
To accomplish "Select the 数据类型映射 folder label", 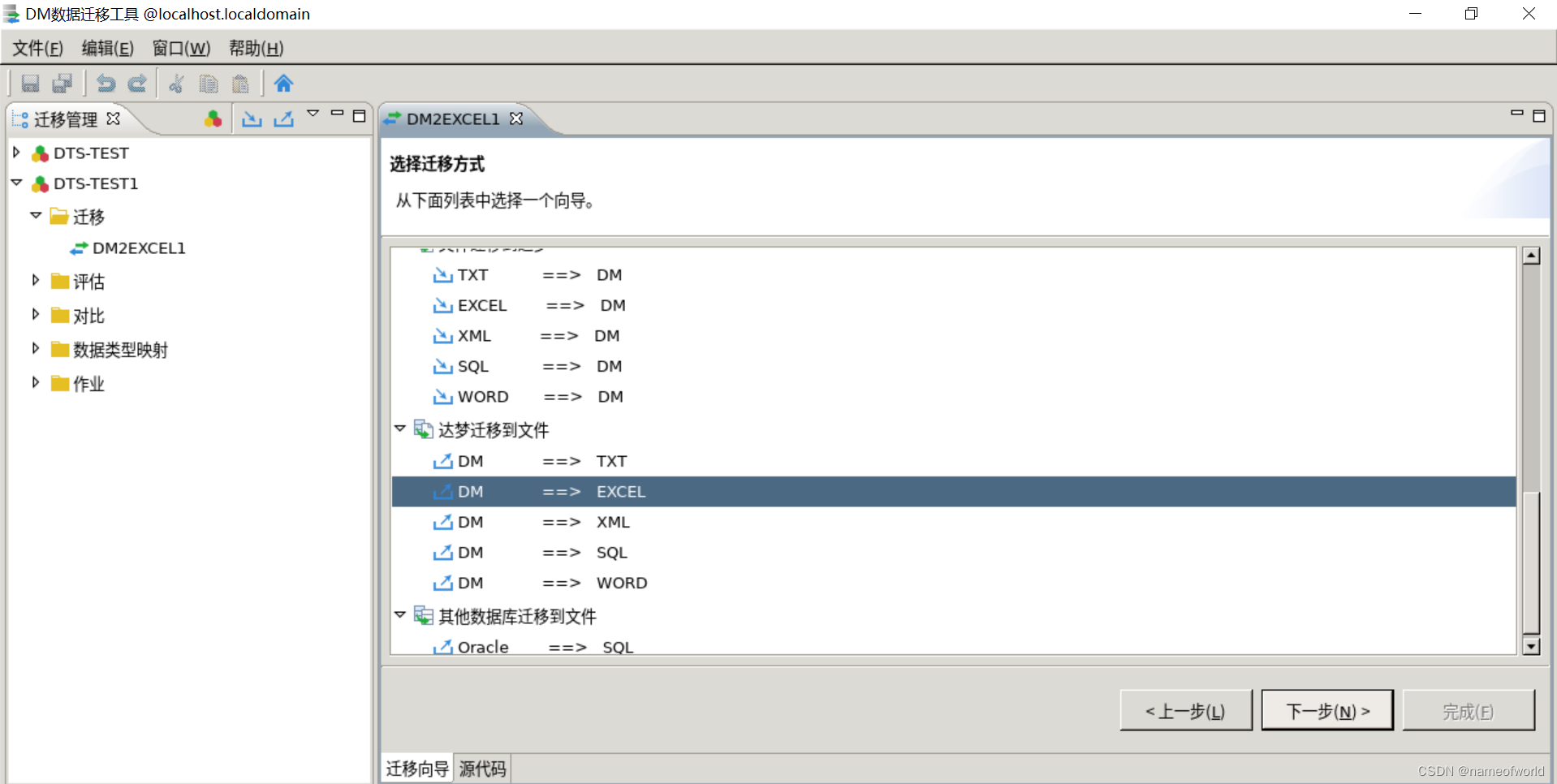I will (120, 350).
